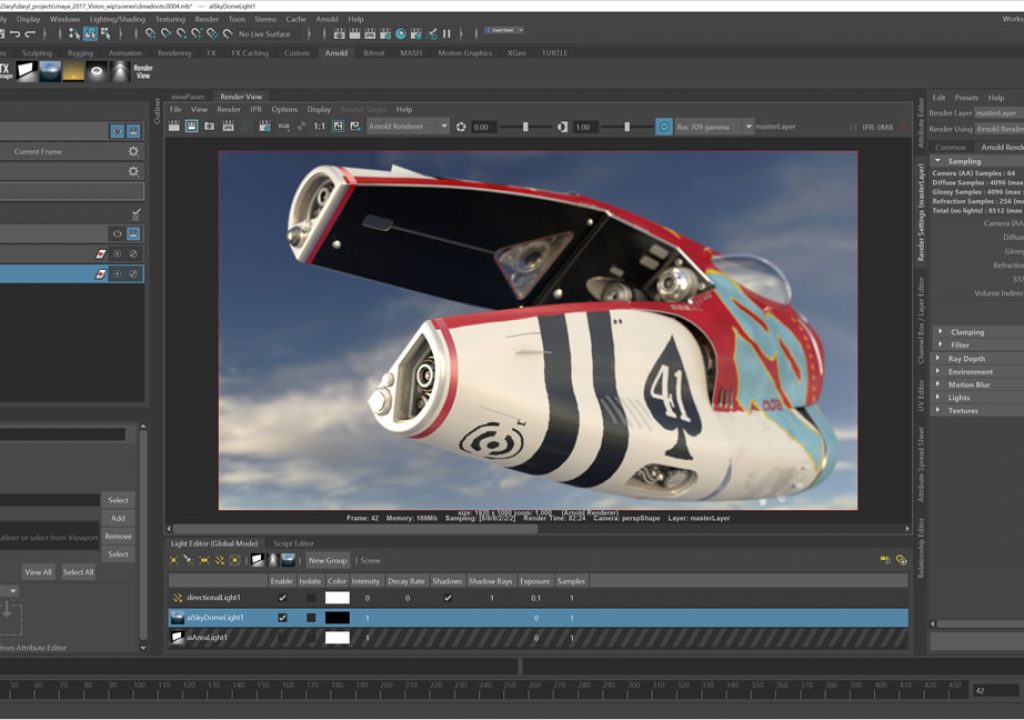
Task: Switch to the Script Editor tab
Action: coord(294,543)
